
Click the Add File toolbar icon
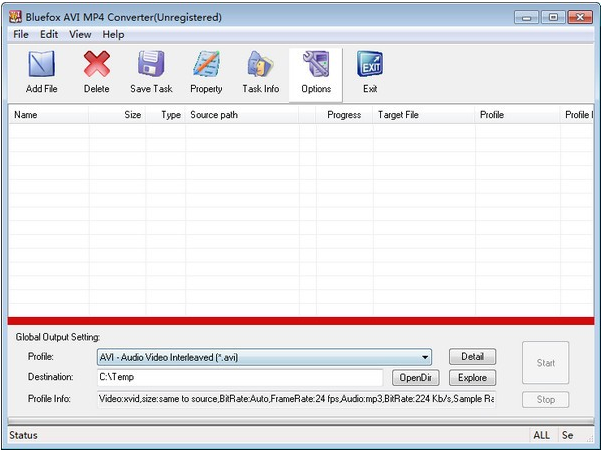coord(41,64)
